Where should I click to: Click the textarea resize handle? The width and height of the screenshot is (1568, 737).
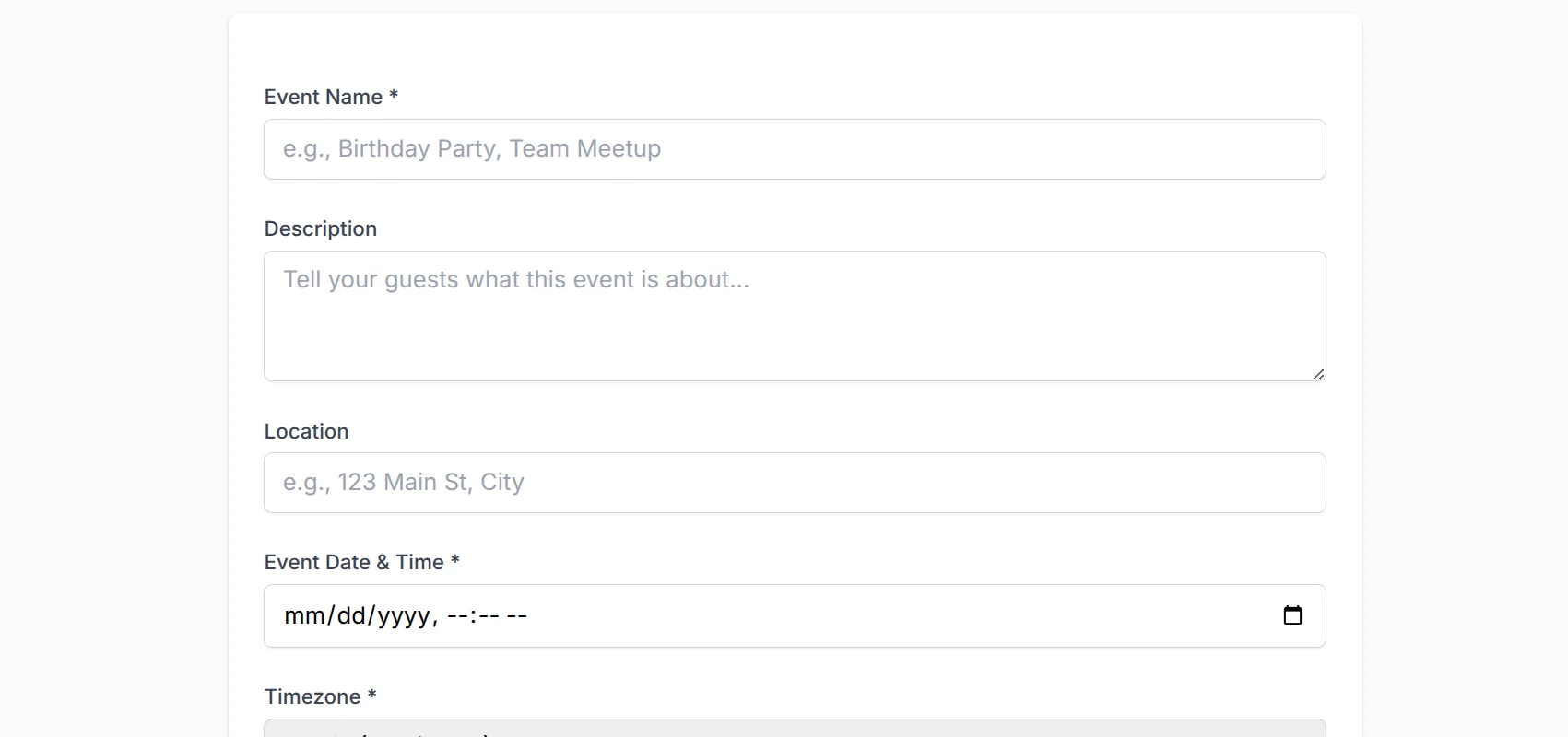coord(1318,375)
